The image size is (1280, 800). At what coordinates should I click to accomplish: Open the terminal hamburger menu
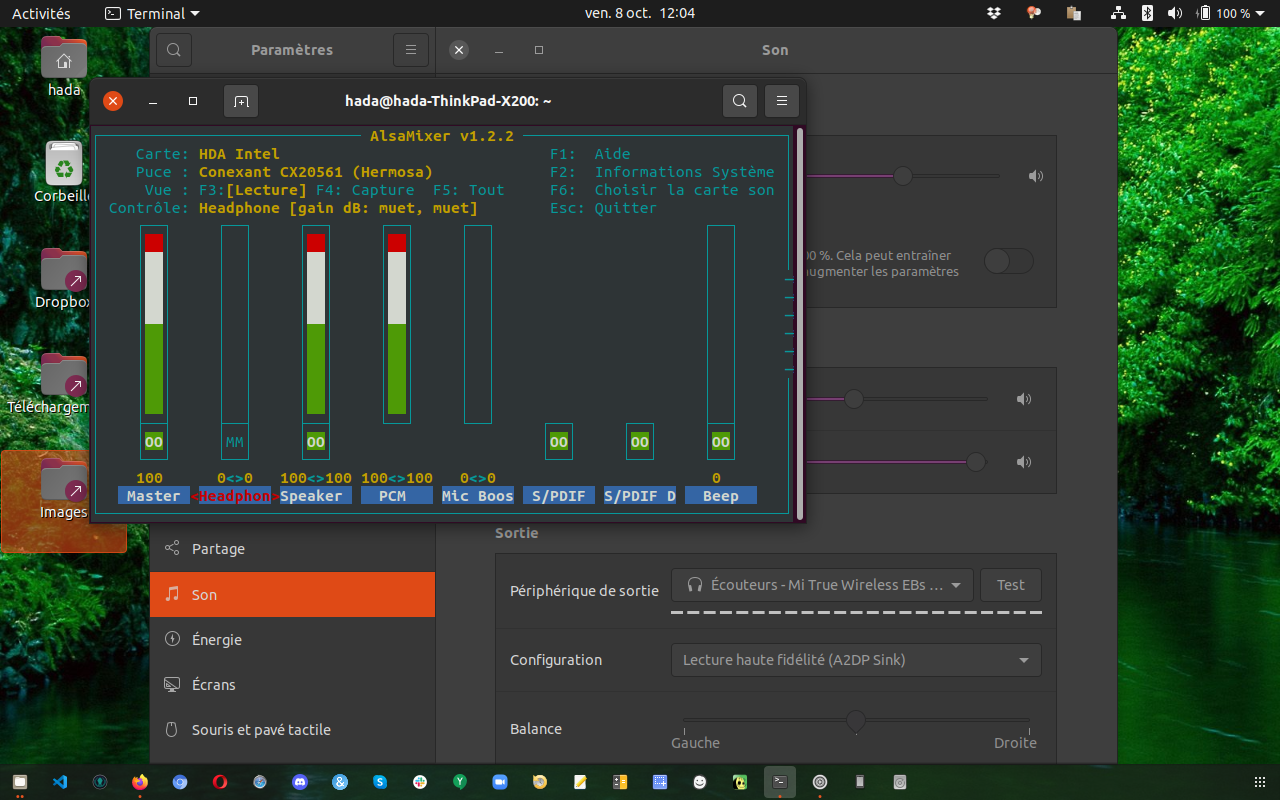(x=782, y=101)
